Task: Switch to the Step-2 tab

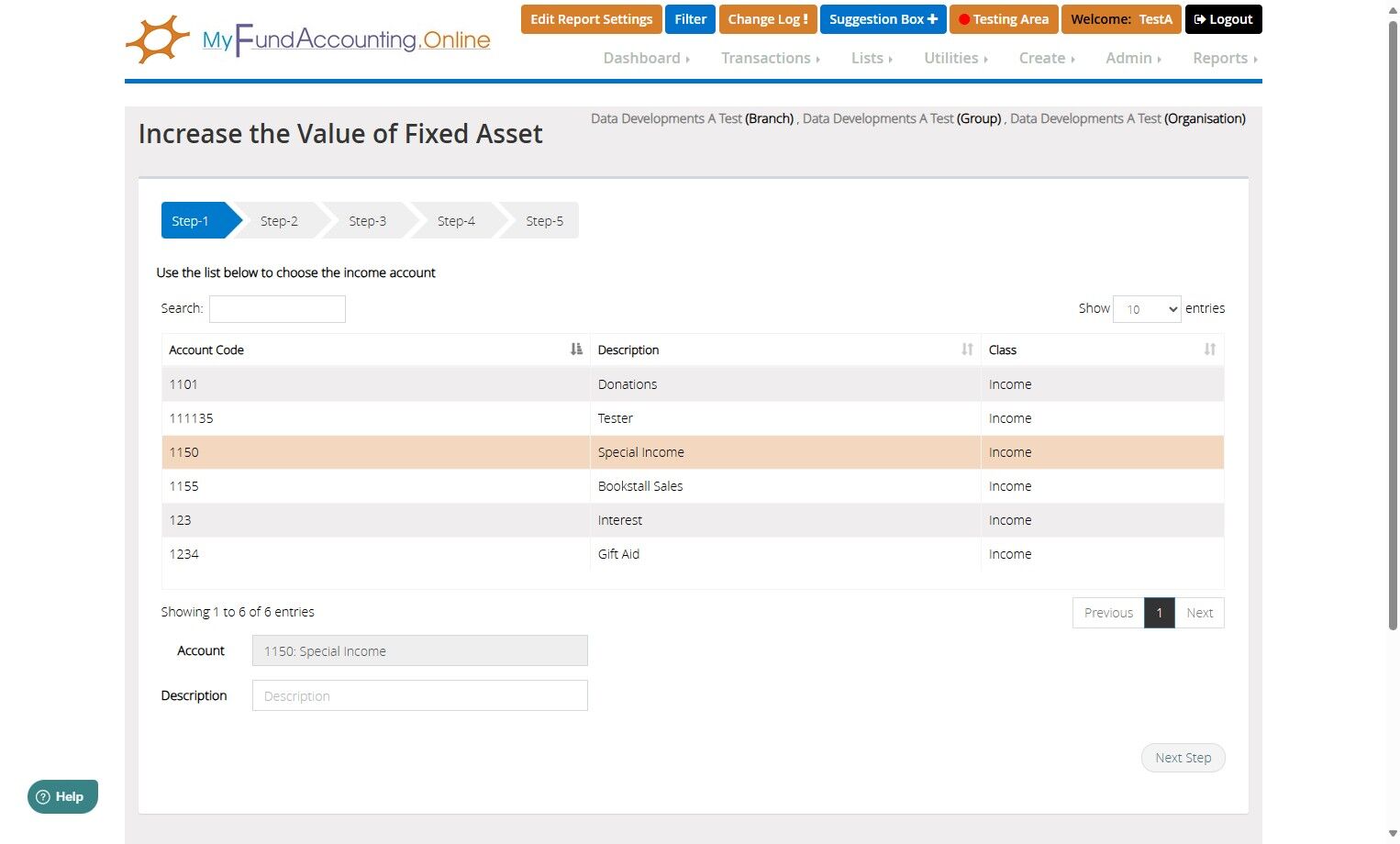Action: pyautogui.click(x=279, y=221)
